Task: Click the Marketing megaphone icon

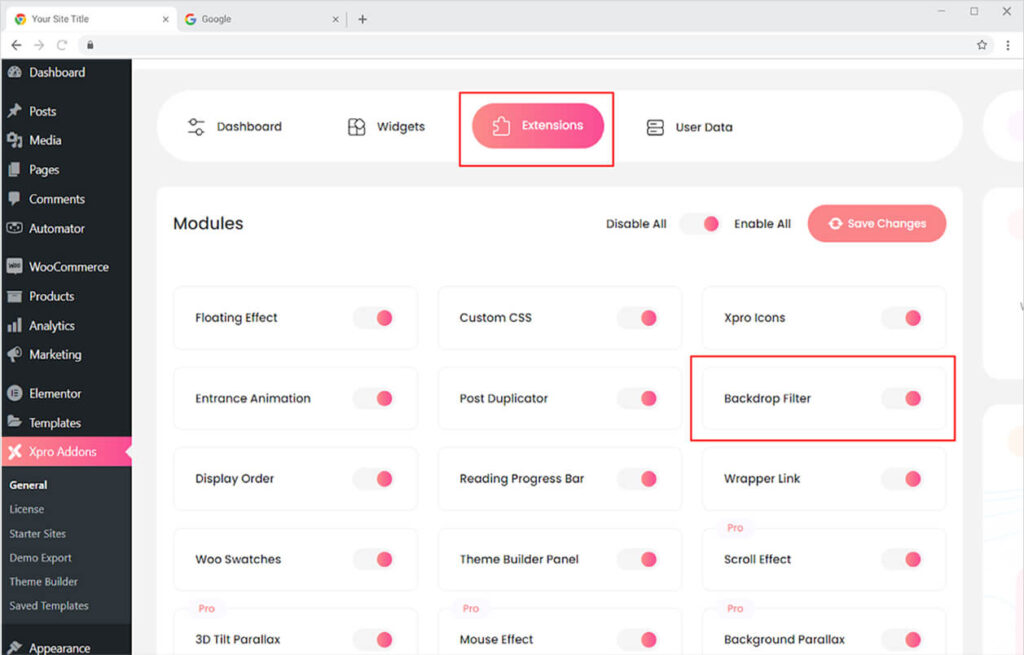Action: coord(14,355)
